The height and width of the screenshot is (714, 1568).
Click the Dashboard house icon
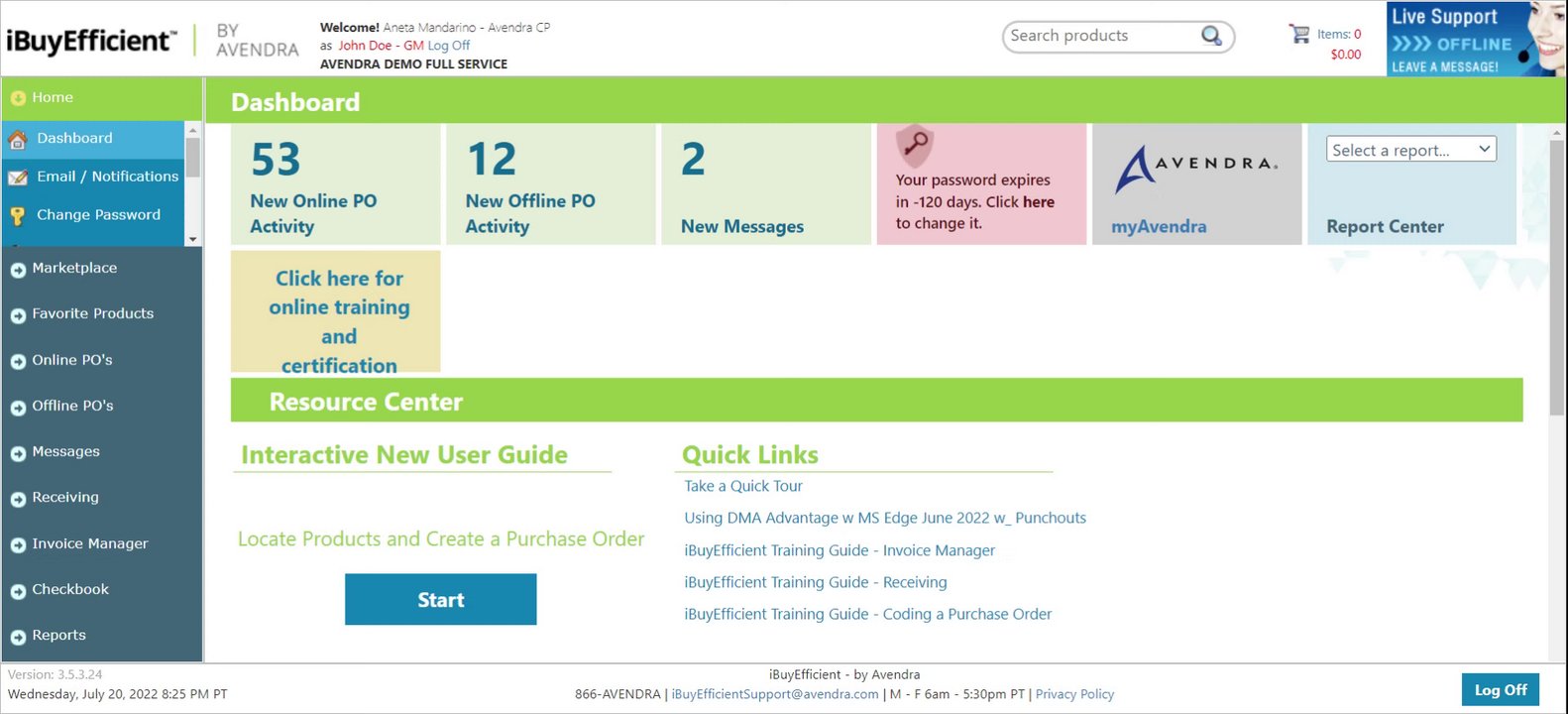tap(18, 139)
